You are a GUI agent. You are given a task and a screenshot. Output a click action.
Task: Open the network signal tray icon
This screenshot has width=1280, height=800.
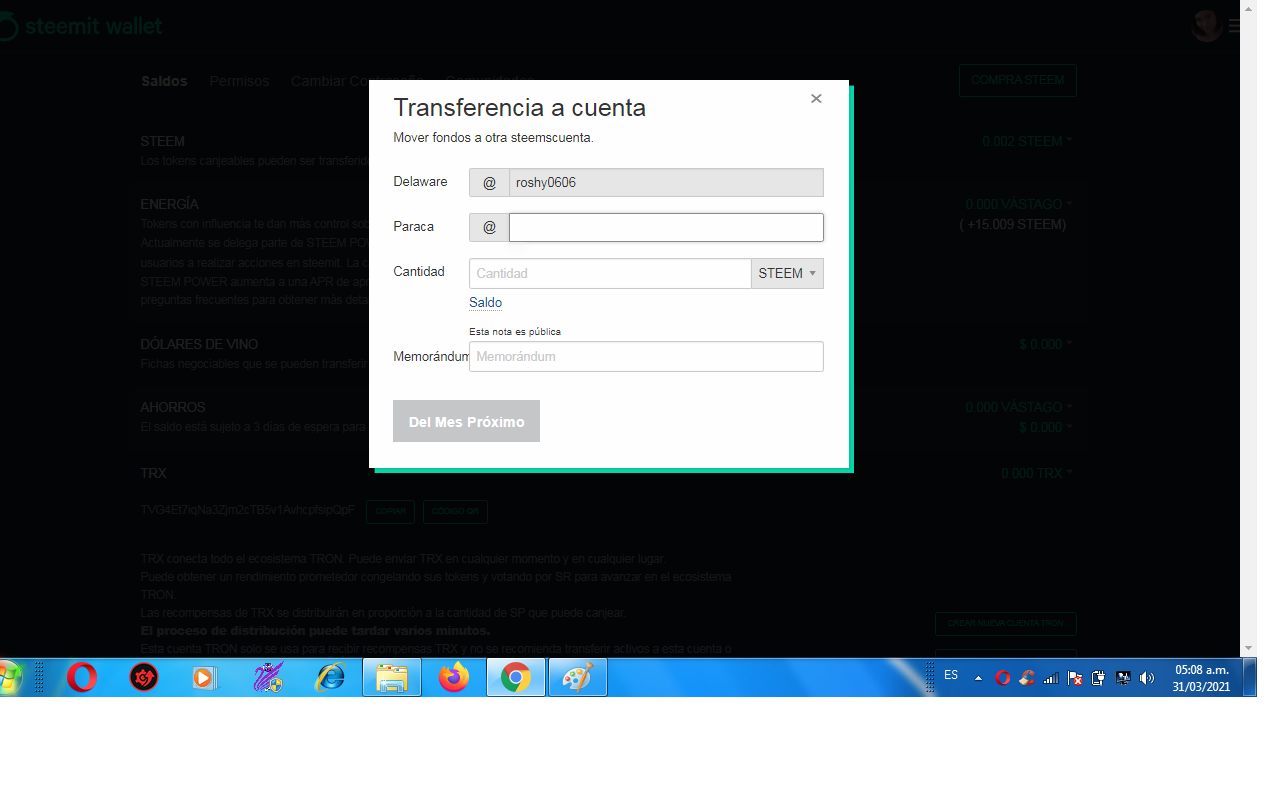click(1051, 678)
